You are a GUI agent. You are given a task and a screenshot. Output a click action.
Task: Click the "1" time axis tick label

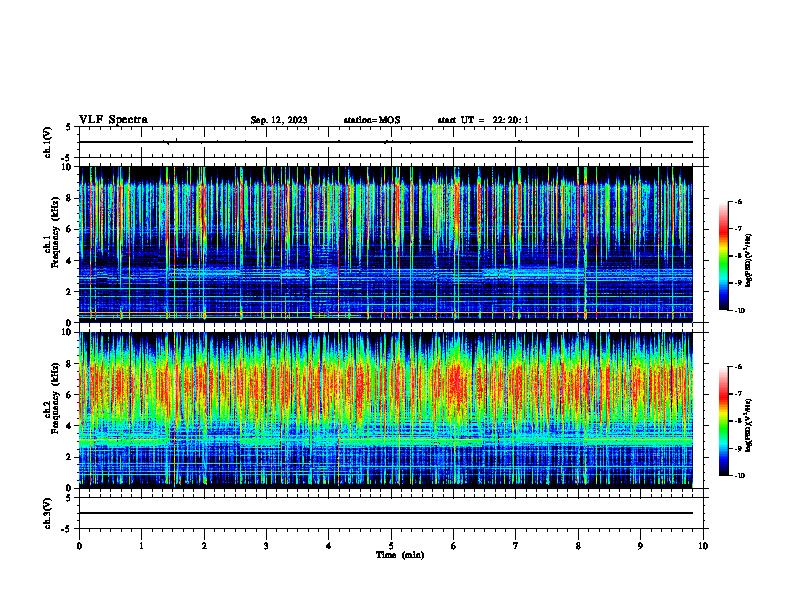click(x=141, y=546)
